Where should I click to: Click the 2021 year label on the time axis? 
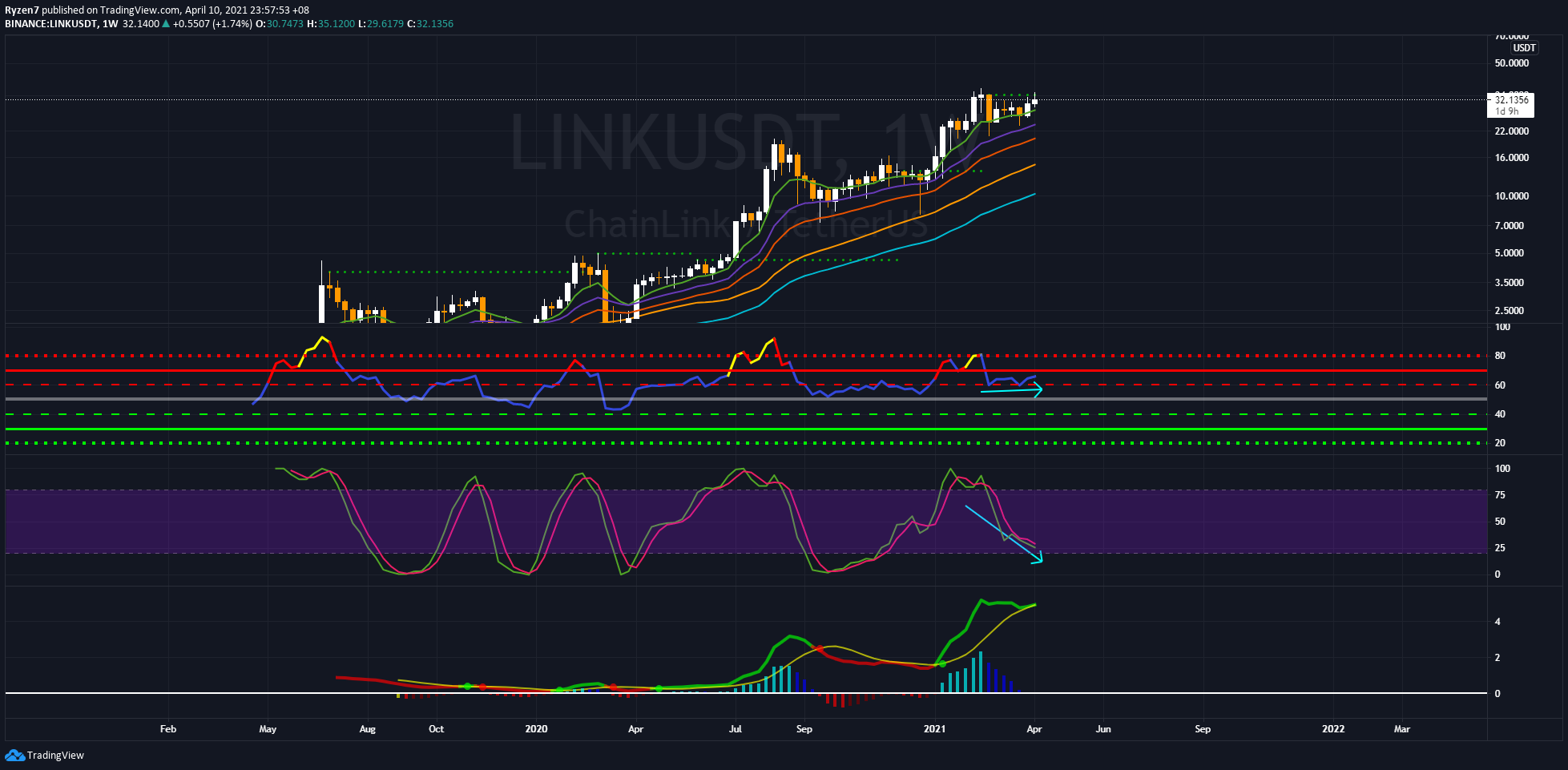click(934, 729)
